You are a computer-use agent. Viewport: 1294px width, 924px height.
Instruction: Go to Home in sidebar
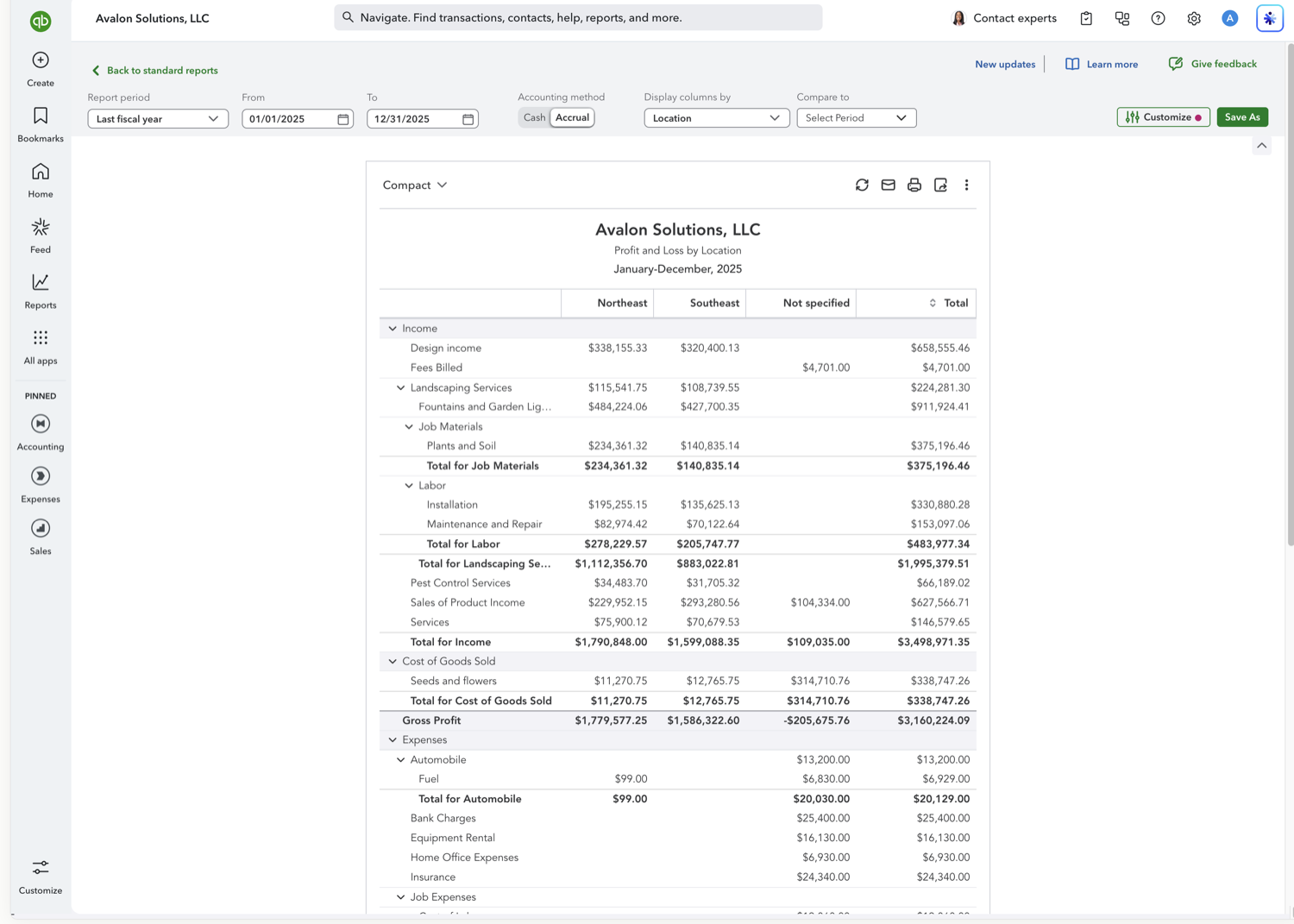click(41, 180)
